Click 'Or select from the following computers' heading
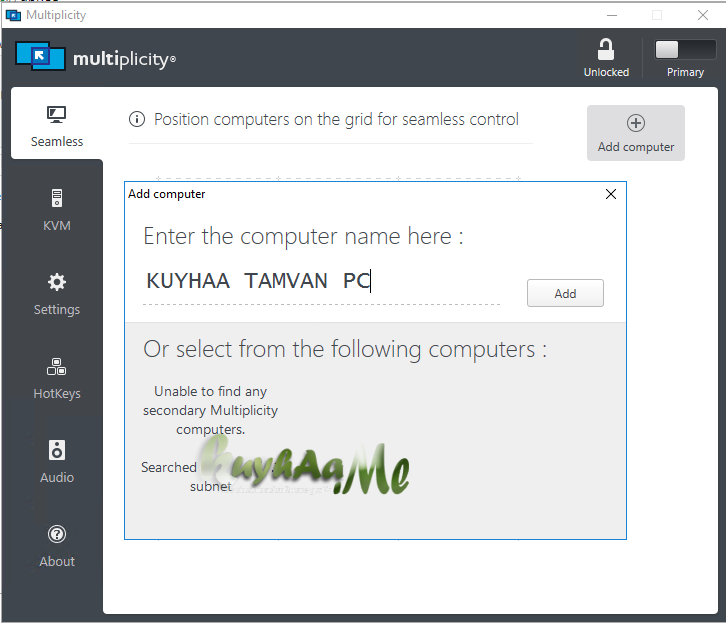The image size is (726, 623). tap(345, 349)
